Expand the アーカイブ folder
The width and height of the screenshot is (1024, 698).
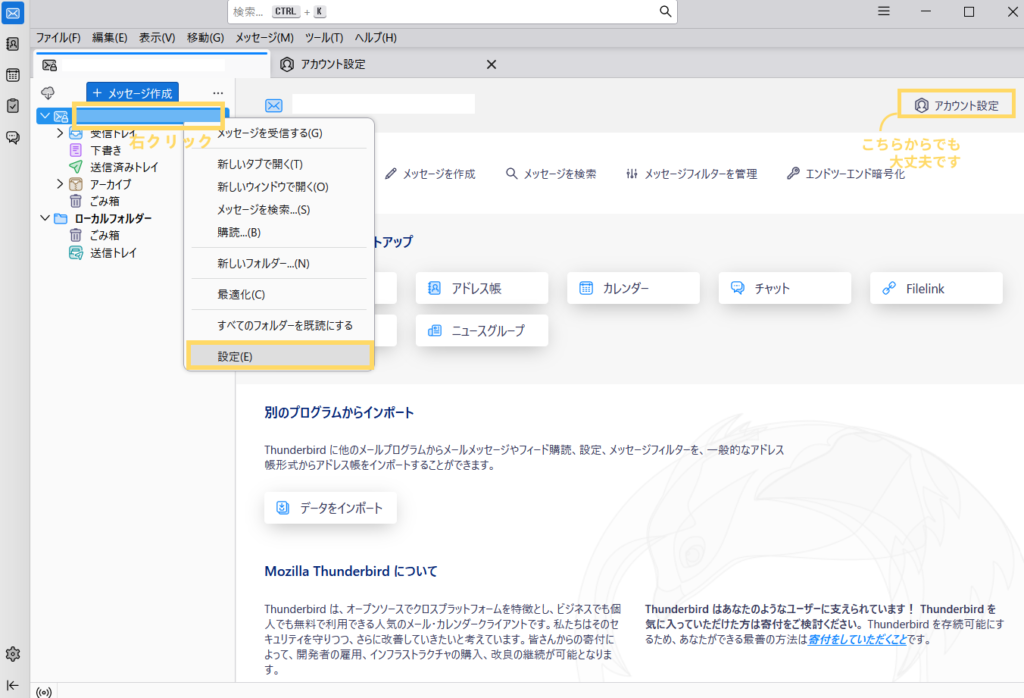pyautogui.click(x=60, y=184)
